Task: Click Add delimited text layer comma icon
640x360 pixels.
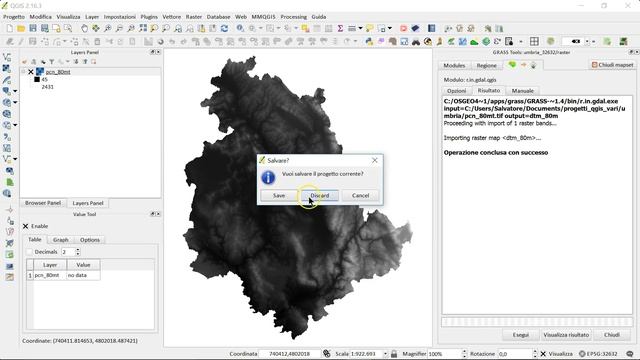Action: (x=7, y=137)
